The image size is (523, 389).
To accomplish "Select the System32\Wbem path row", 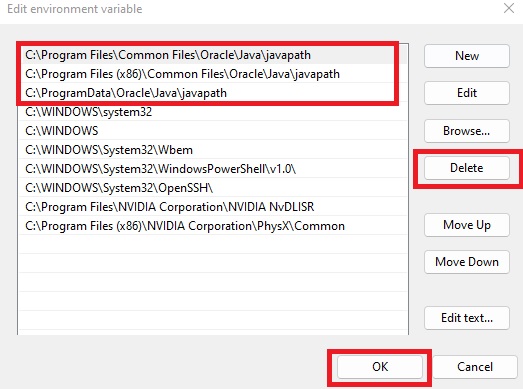I will 213,150.
